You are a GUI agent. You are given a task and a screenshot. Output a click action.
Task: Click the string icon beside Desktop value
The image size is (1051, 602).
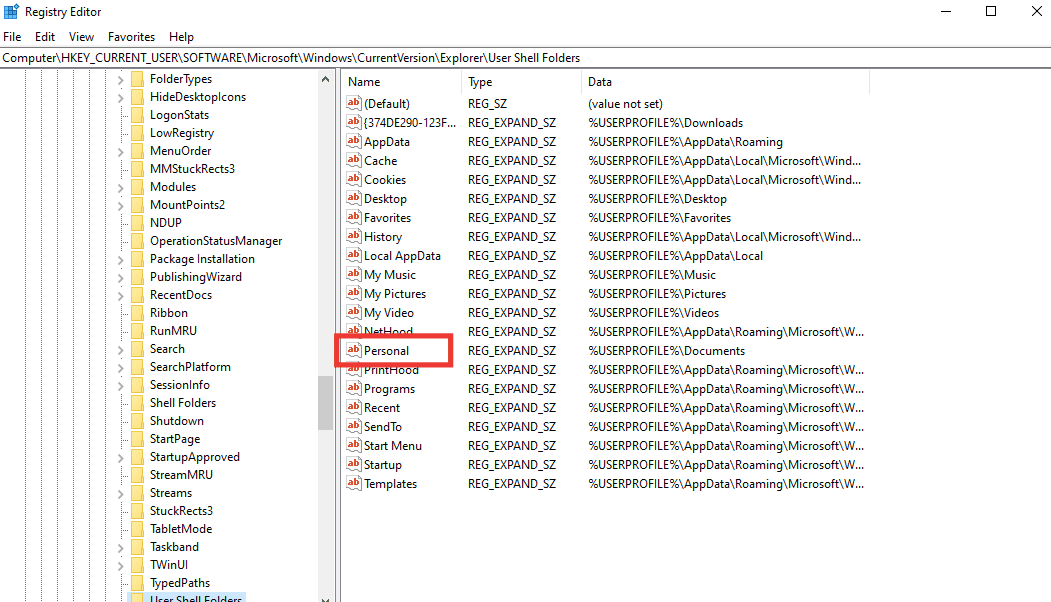(x=353, y=198)
